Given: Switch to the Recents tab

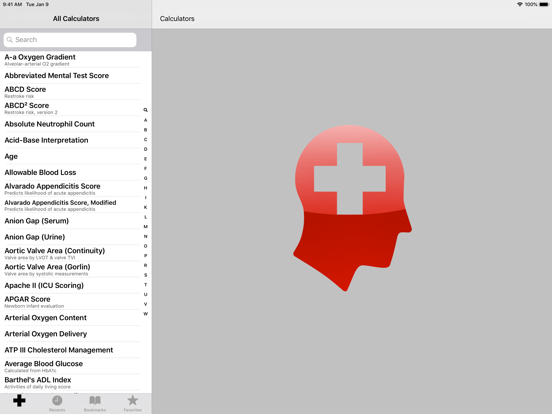Looking at the screenshot, I should pos(57,403).
